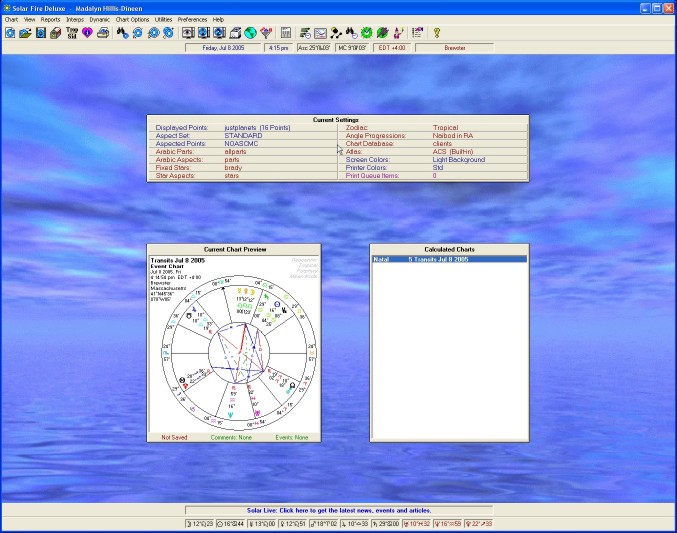Screen dimensions: 677x533
Task: Open interpretations with the purple heart icon
Action: point(87,33)
